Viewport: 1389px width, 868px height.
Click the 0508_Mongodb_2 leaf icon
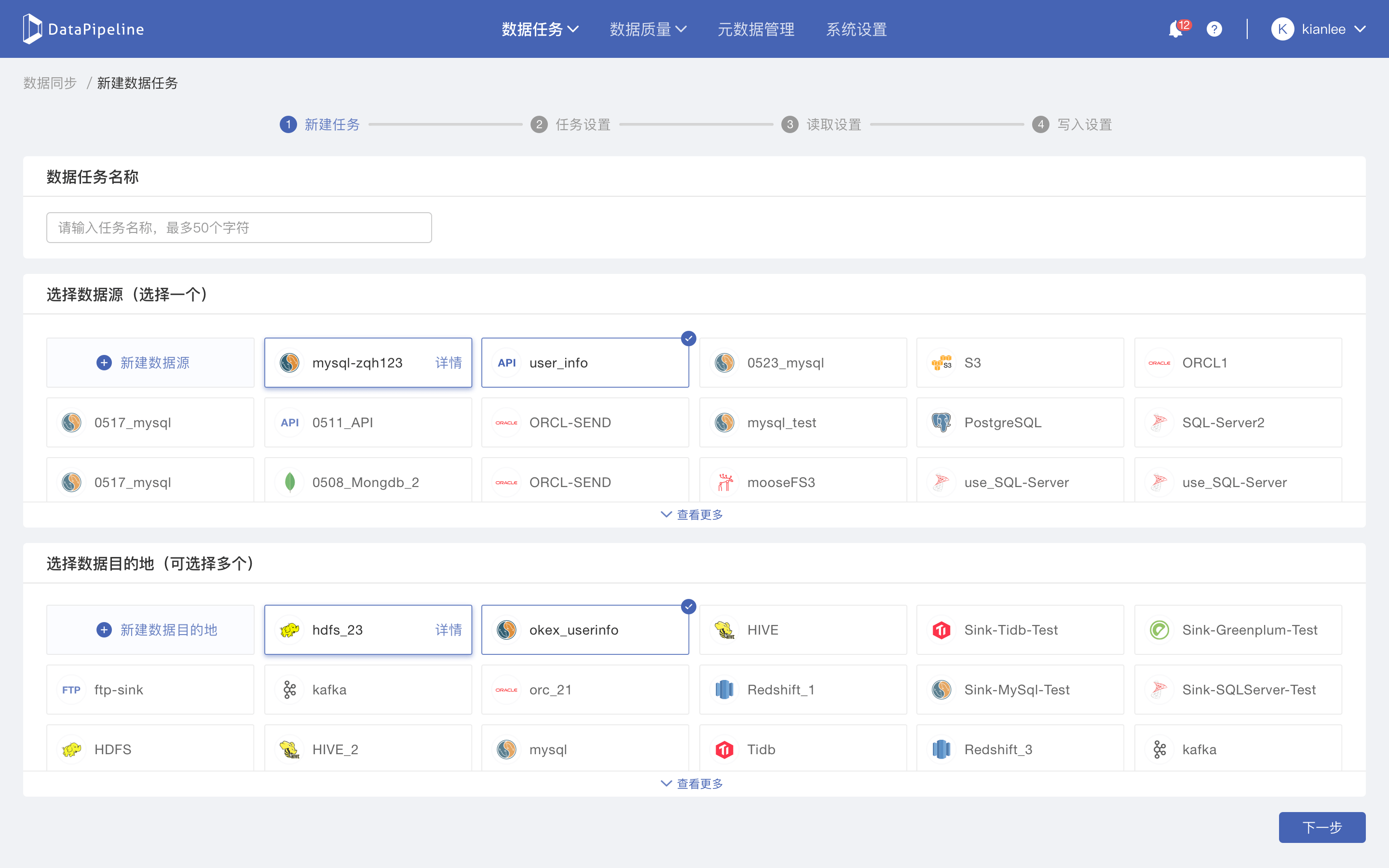[x=290, y=482]
